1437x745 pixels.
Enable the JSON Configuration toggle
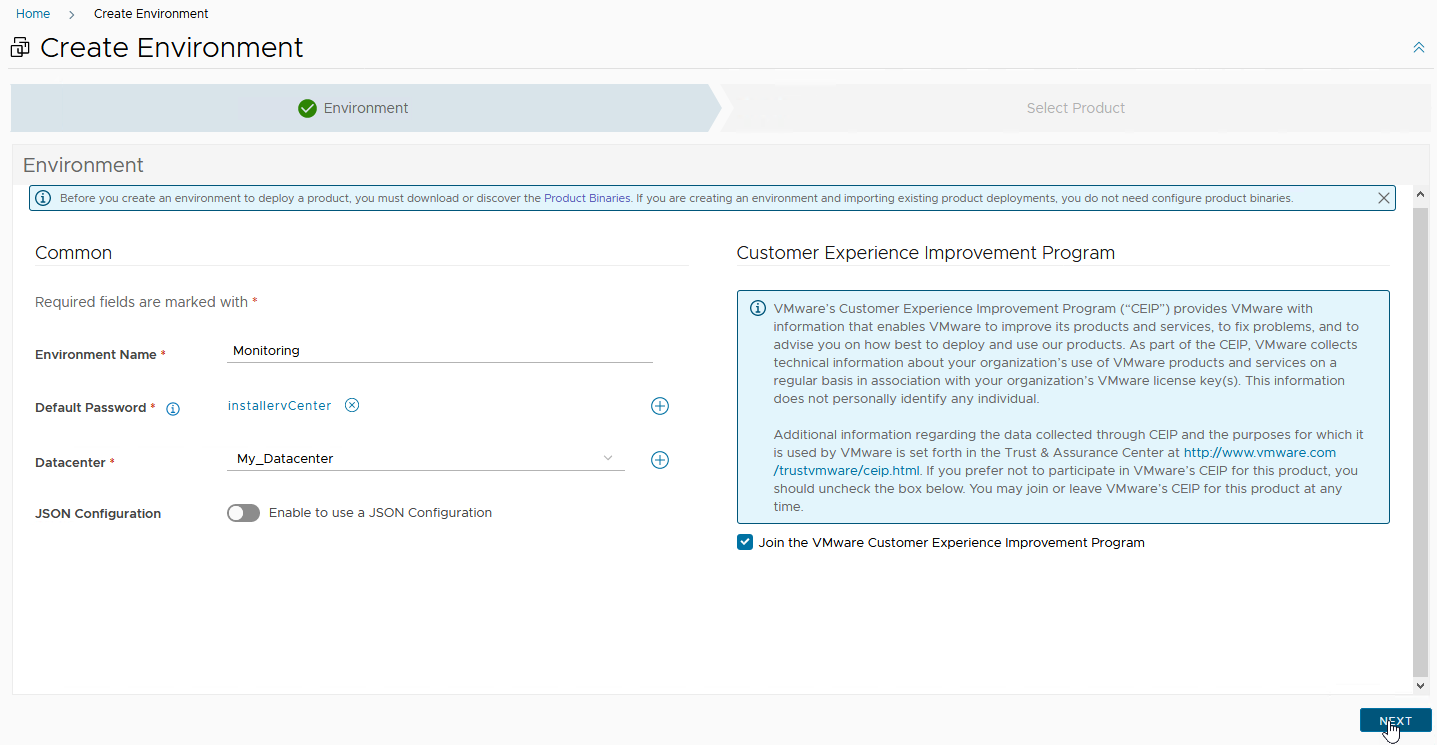pos(244,513)
